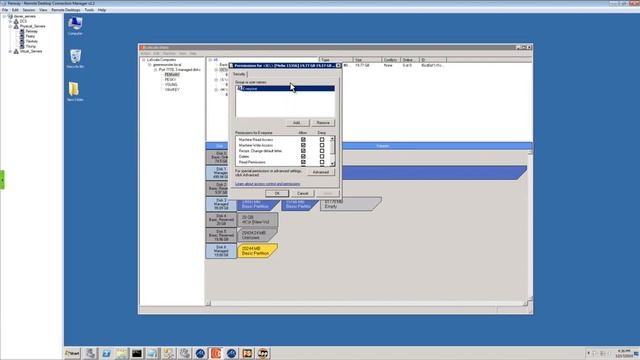Toggle Deny for Delete permission

[x=322, y=157]
